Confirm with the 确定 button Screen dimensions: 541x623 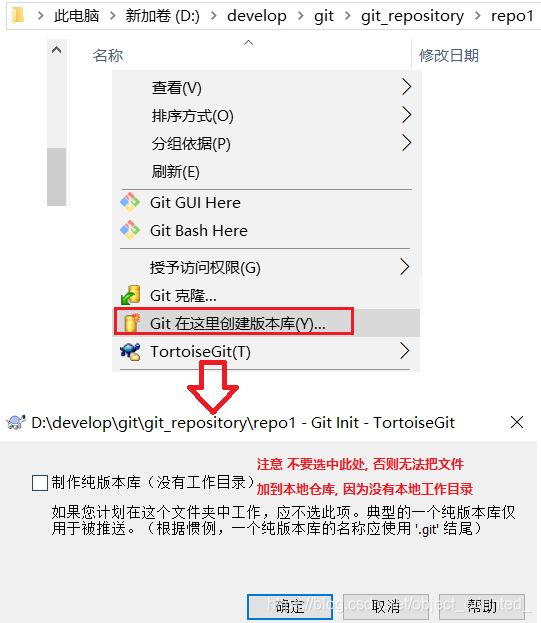click(x=290, y=607)
